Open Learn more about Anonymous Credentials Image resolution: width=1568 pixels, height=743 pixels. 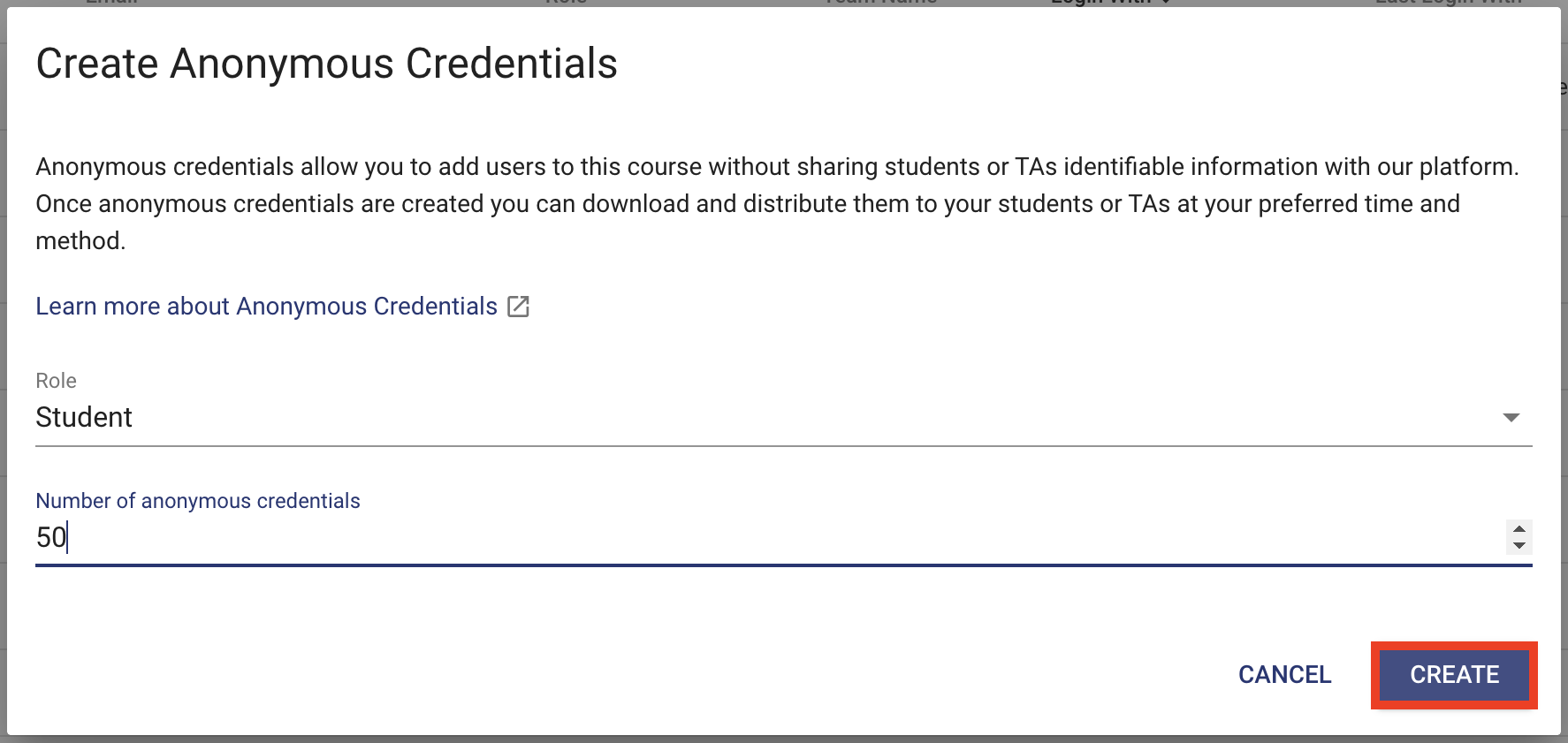(265, 306)
